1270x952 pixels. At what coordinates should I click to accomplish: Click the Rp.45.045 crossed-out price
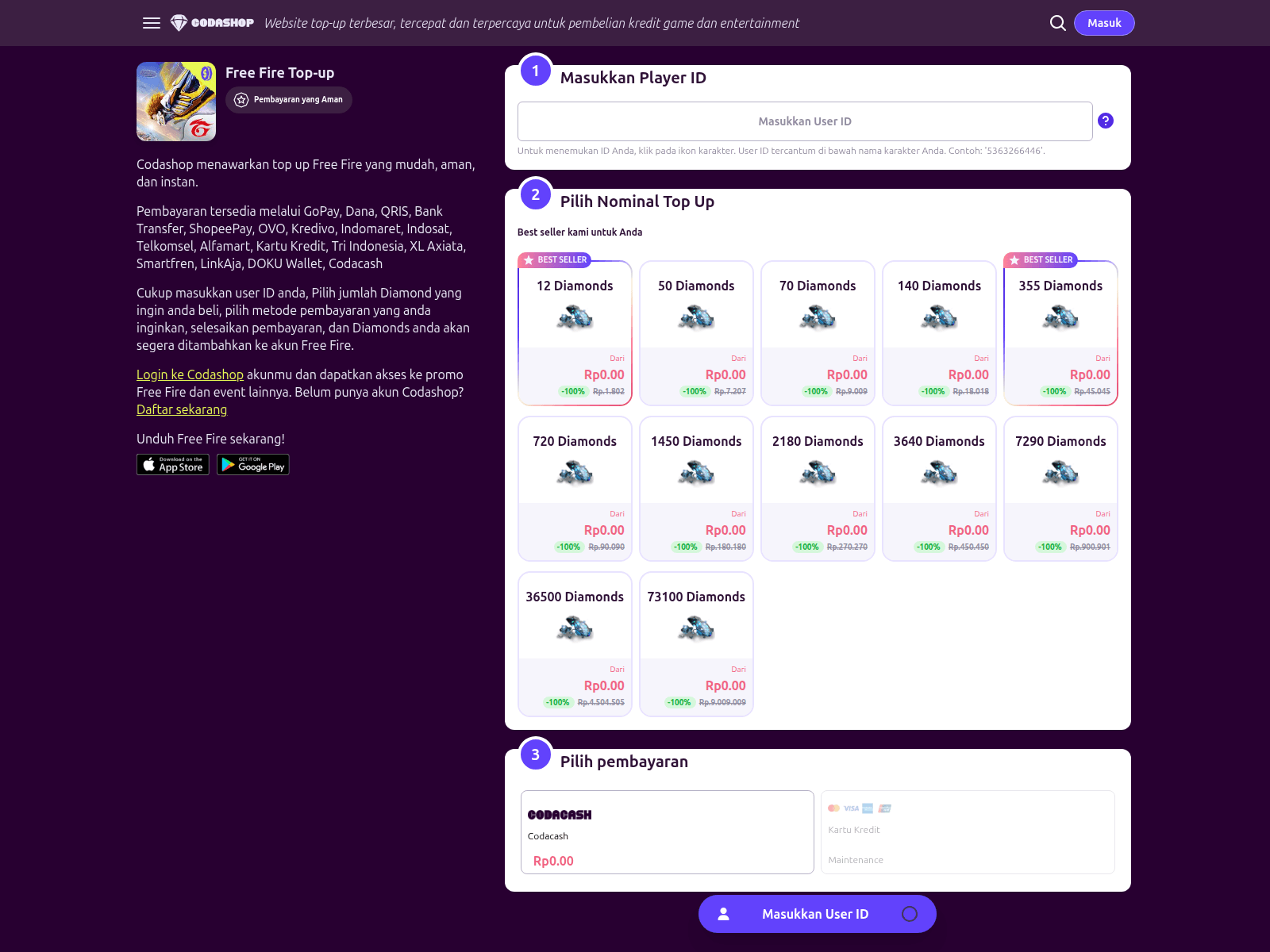click(x=1092, y=391)
